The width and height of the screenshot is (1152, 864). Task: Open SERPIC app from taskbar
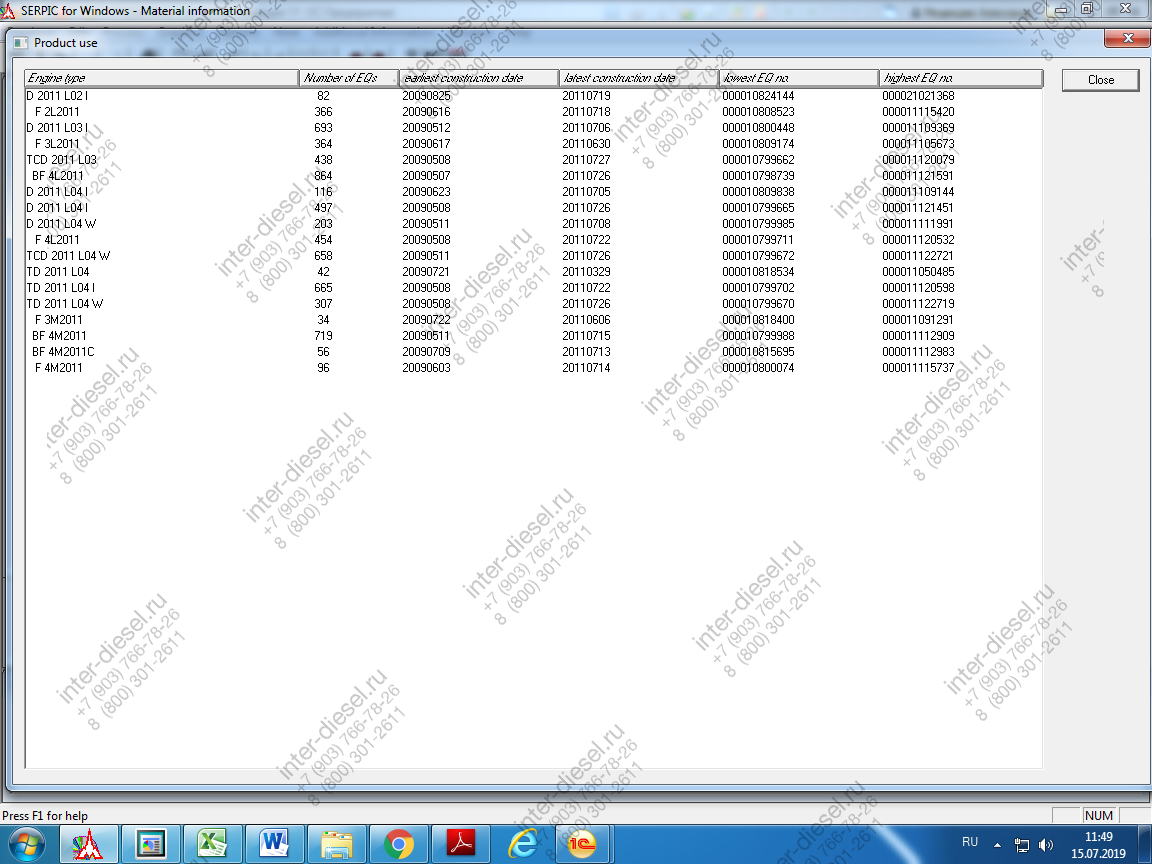88,844
